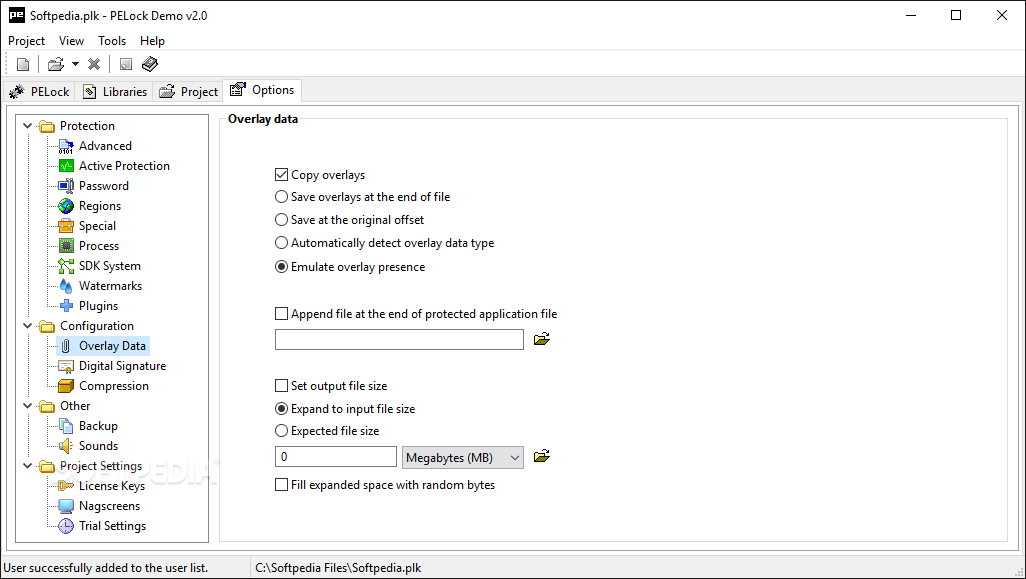The image size is (1026, 579).
Task: Click the Close project X toolbar icon
Action: coord(94,64)
